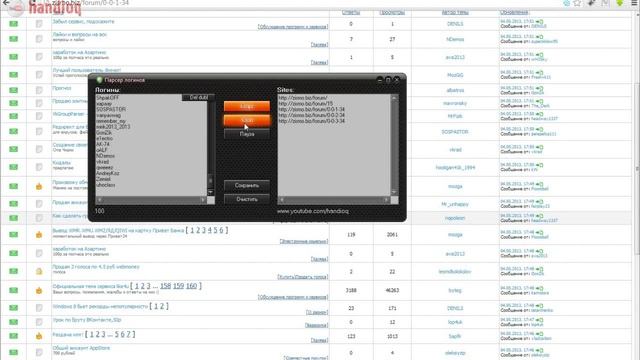The width and height of the screenshot is (640, 360).
Task: Open page 7 of 'Раздача' topic
Action: pyautogui.click(x=128, y=334)
